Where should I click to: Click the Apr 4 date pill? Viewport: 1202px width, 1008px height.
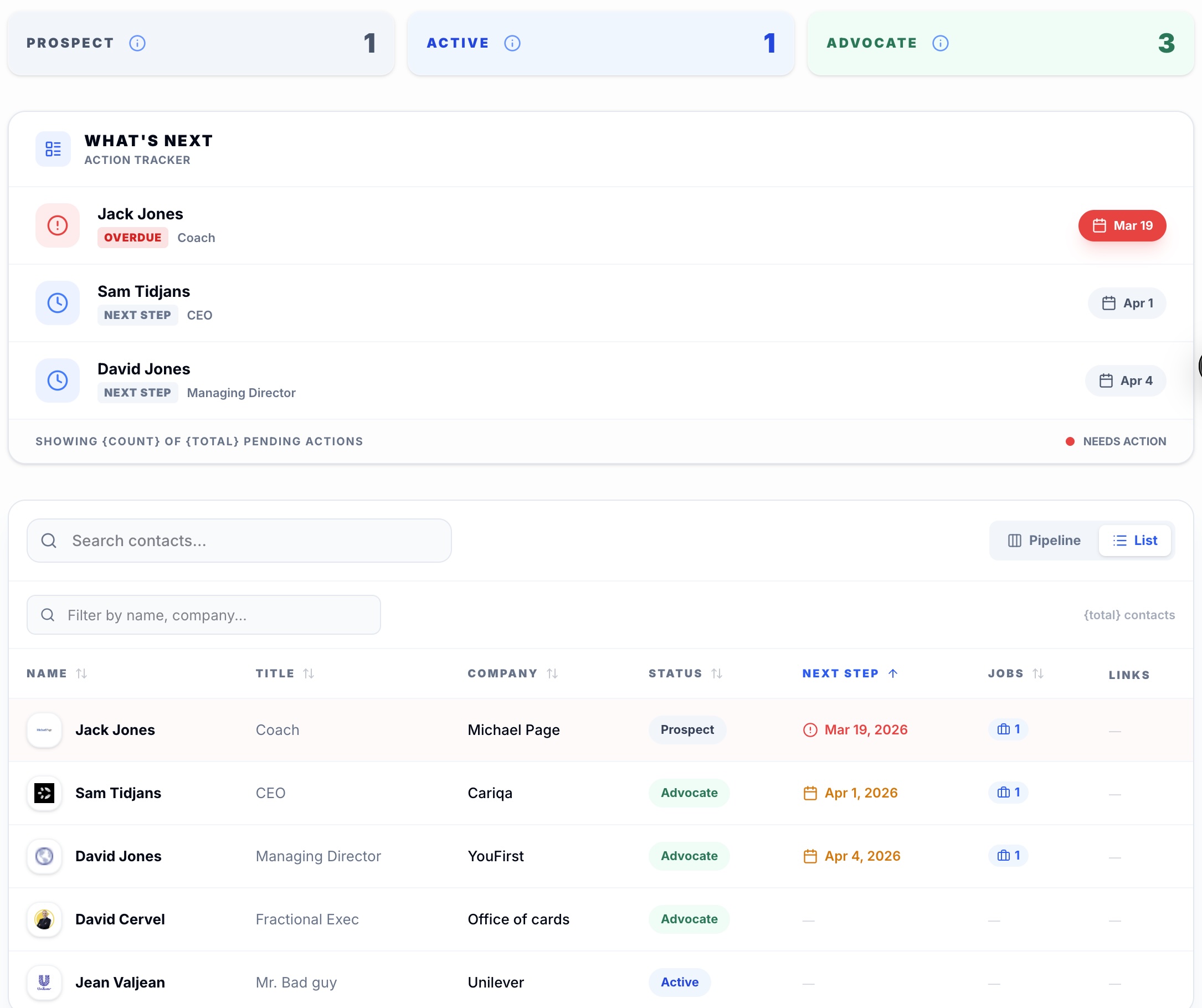click(1126, 380)
